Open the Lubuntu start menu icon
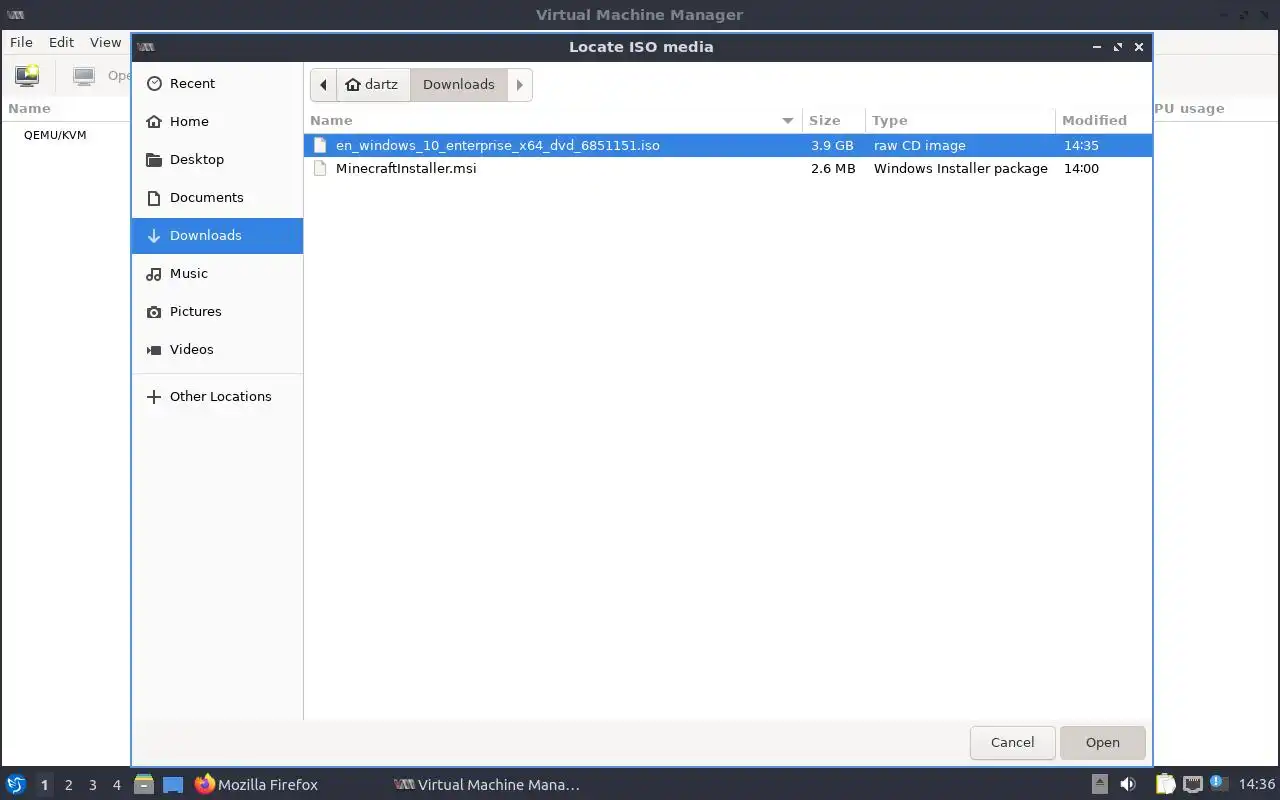The width and height of the screenshot is (1280, 800). pyautogui.click(x=15, y=785)
